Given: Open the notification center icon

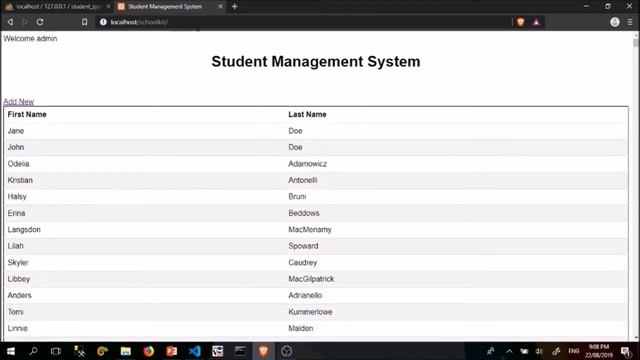Looking at the screenshot, I should 626,351.
